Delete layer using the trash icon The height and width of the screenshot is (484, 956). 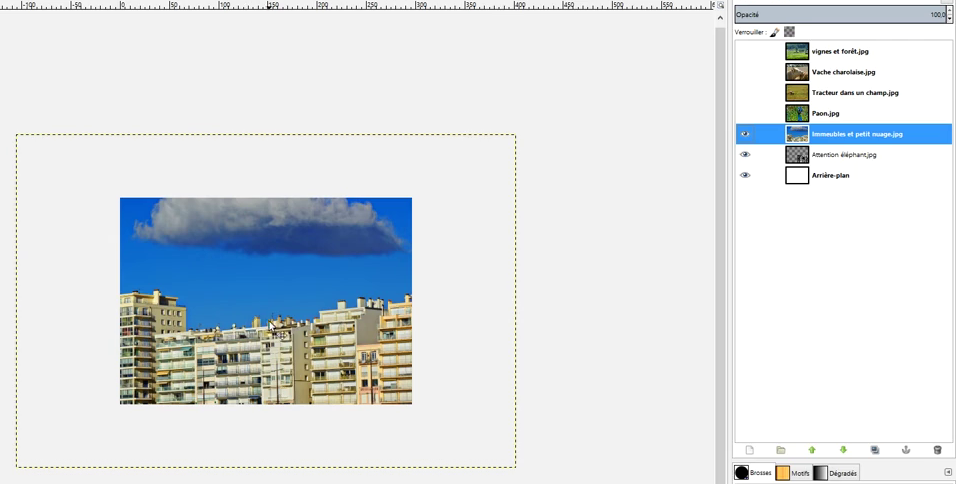[x=937, y=450]
